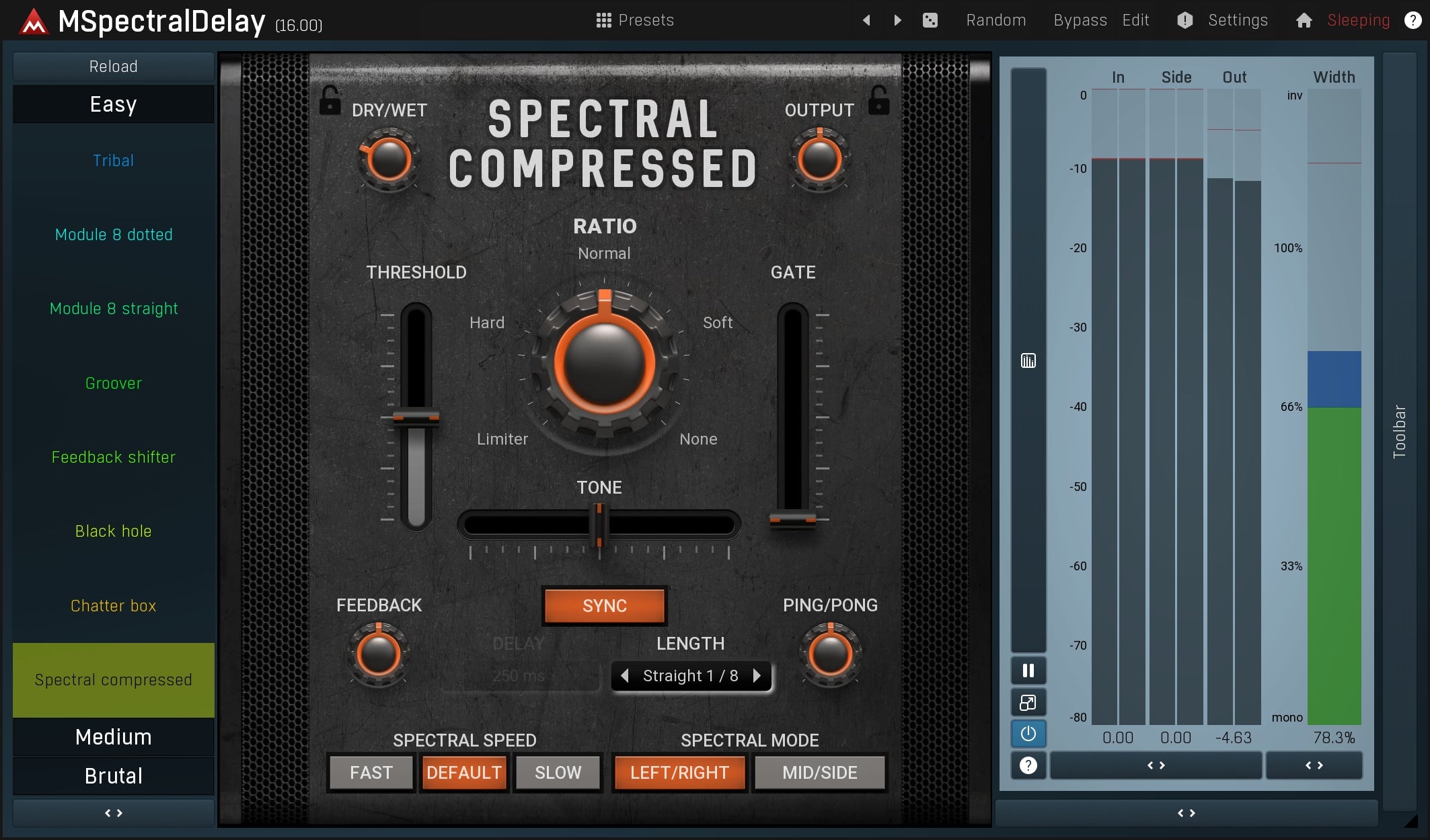Click the home icon in the toolbar
This screenshot has width=1430, height=840.
(1303, 20)
